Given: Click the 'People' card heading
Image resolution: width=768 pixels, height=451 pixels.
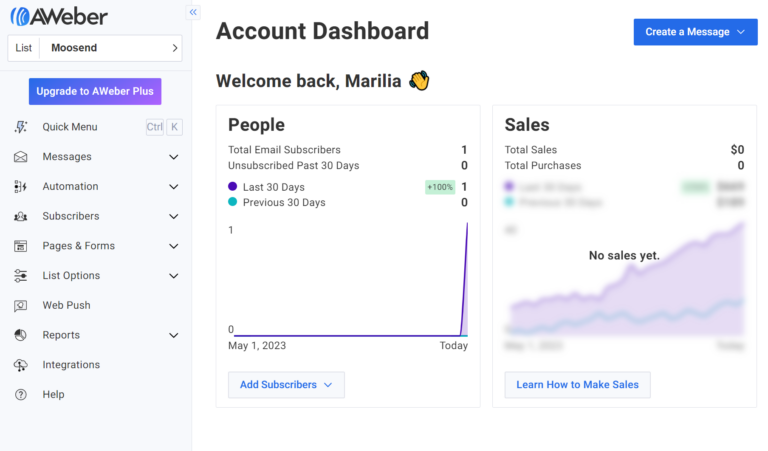Looking at the screenshot, I should click(257, 125).
